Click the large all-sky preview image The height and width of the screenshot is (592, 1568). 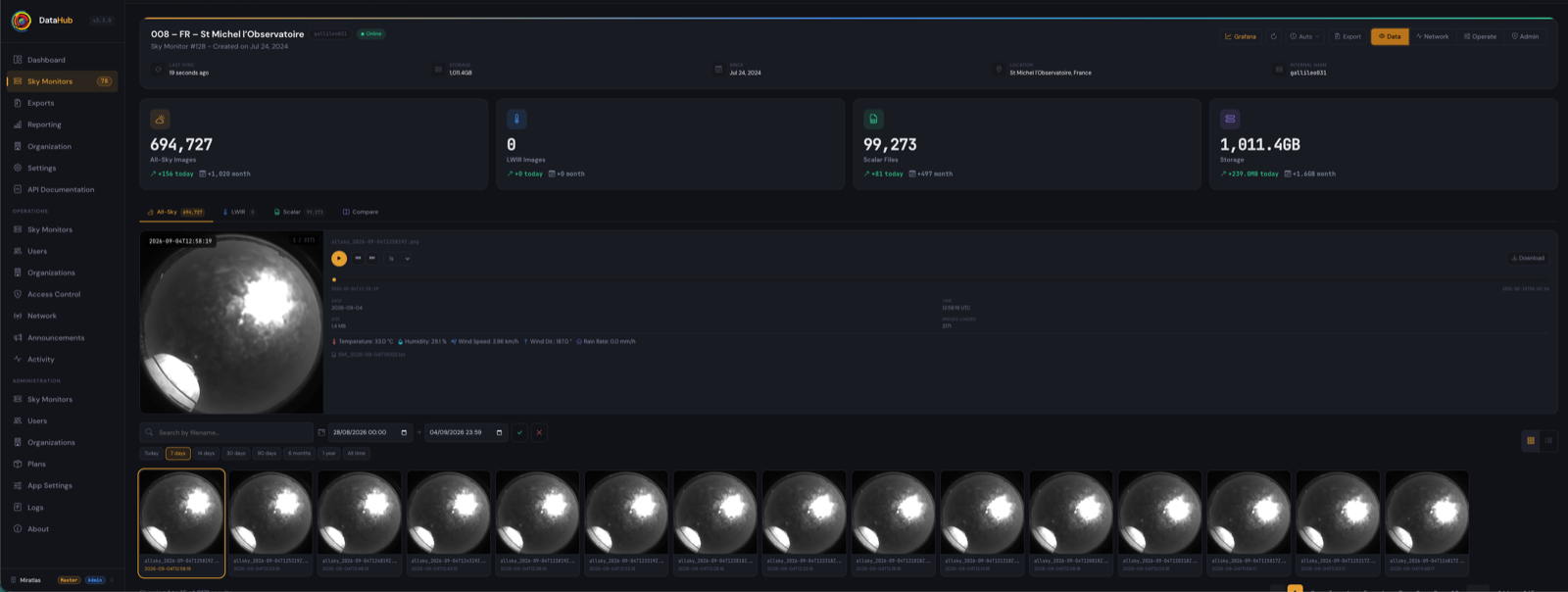click(231, 321)
